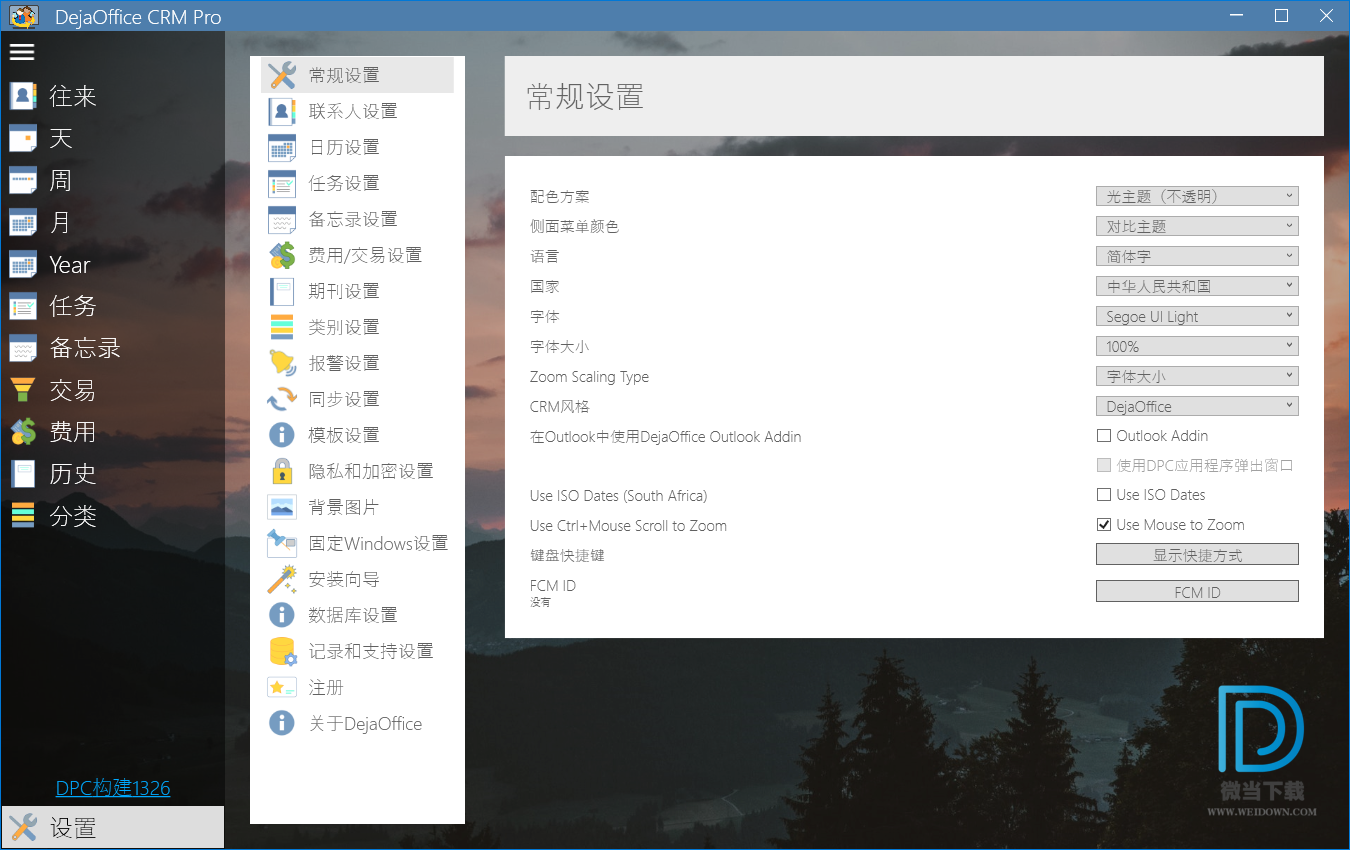Open the 周 week view icon

(x=23, y=180)
